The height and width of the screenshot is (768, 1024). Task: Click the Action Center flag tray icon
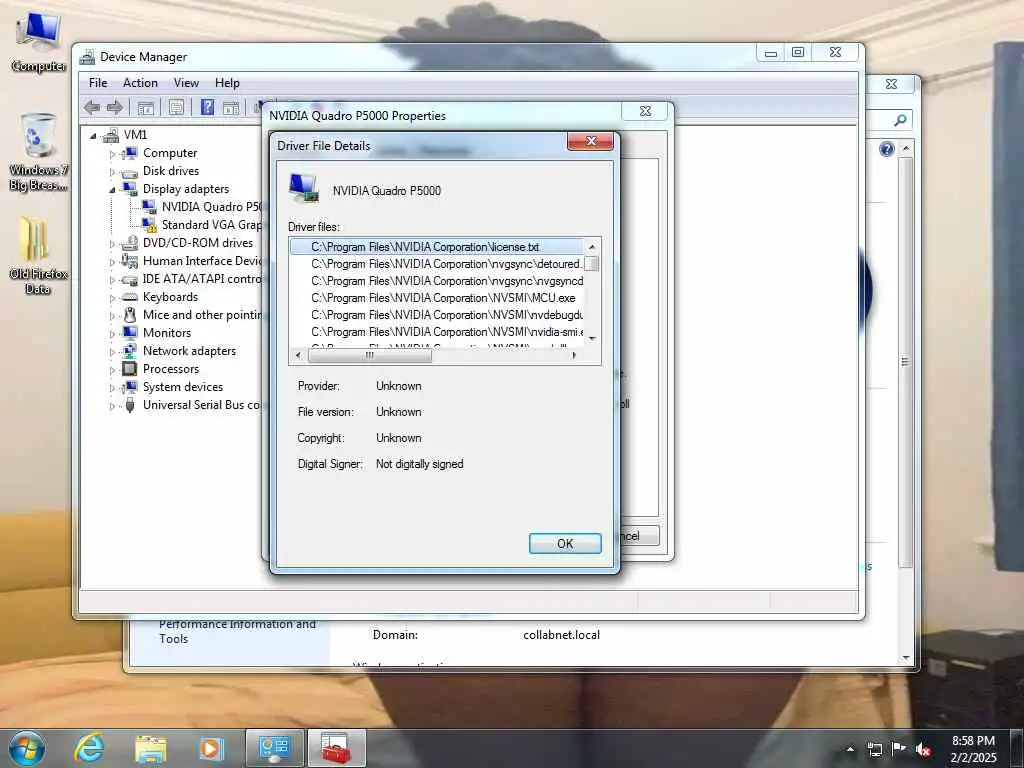click(x=899, y=748)
